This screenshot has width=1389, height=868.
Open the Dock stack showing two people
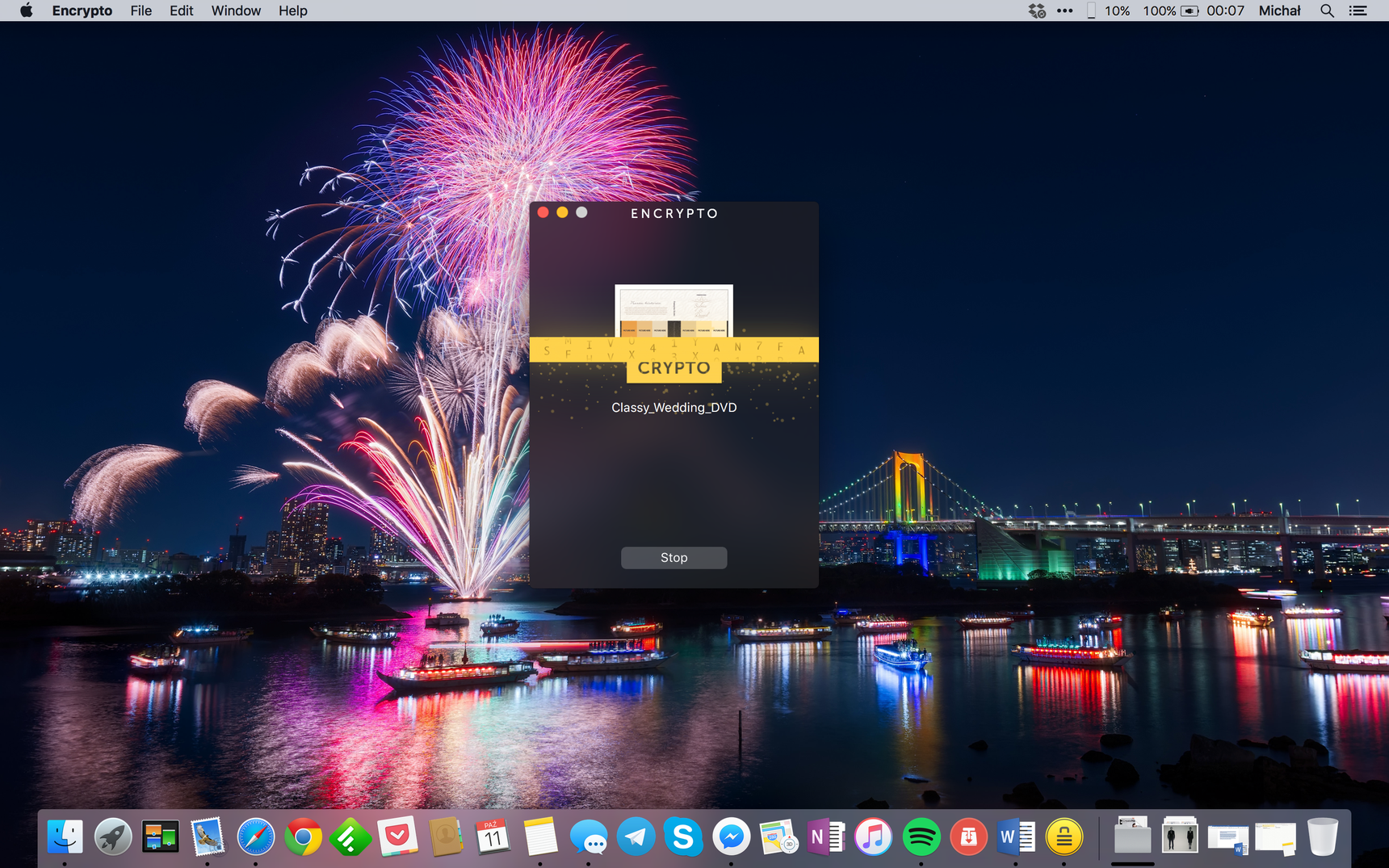[1180, 837]
